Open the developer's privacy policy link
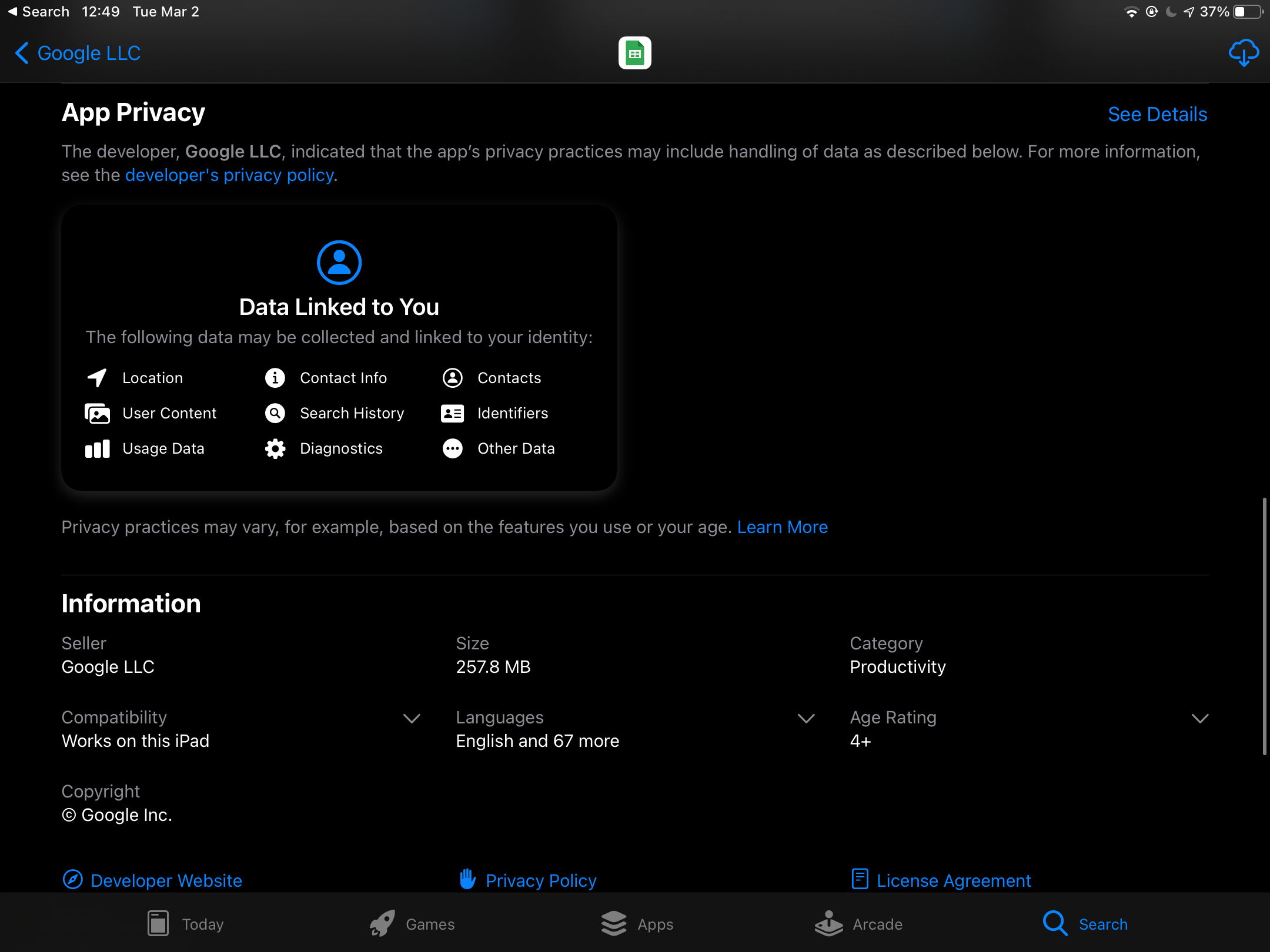The height and width of the screenshot is (952, 1270). point(230,175)
